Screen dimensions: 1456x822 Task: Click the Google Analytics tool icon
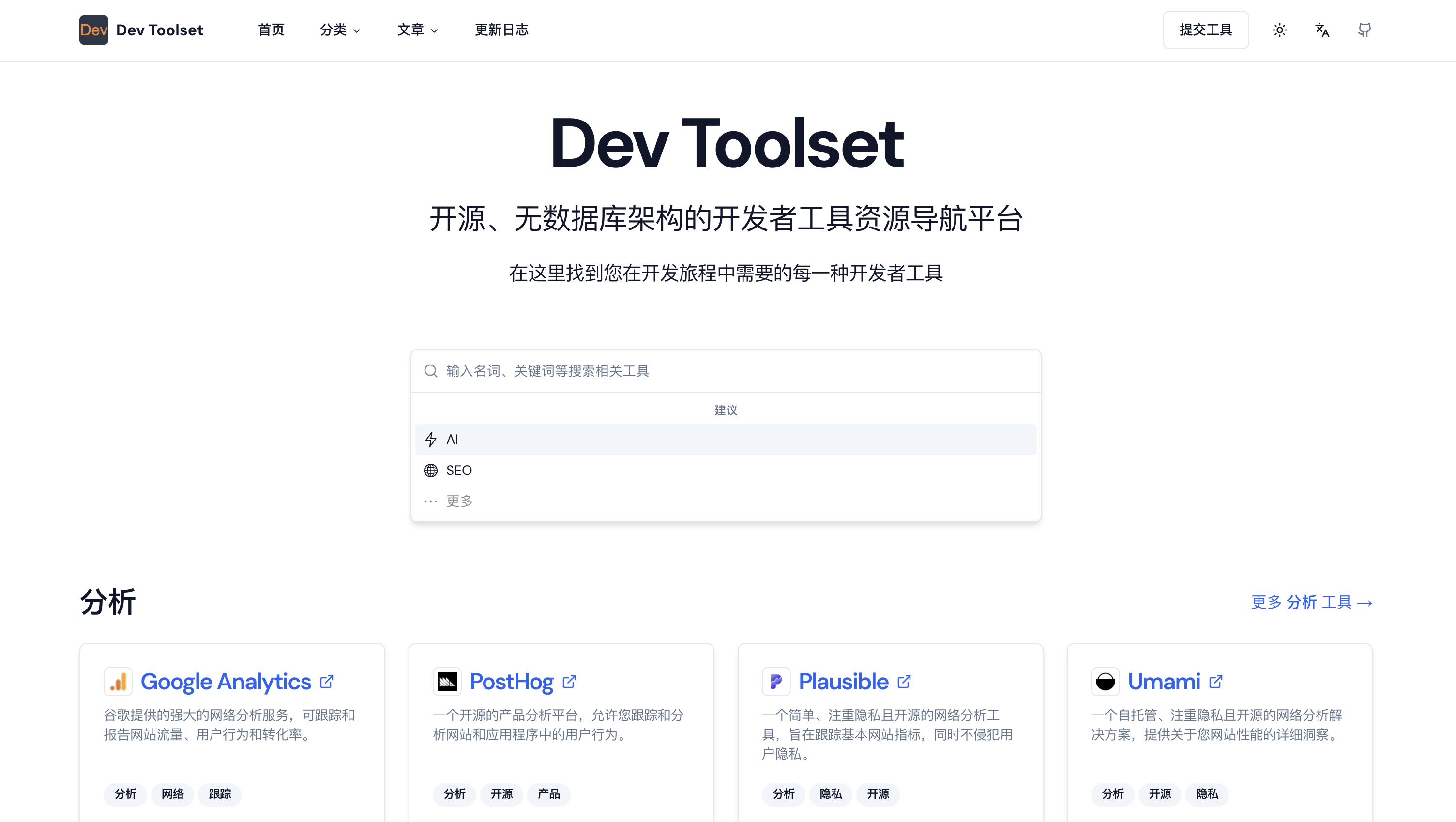tap(118, 681)
